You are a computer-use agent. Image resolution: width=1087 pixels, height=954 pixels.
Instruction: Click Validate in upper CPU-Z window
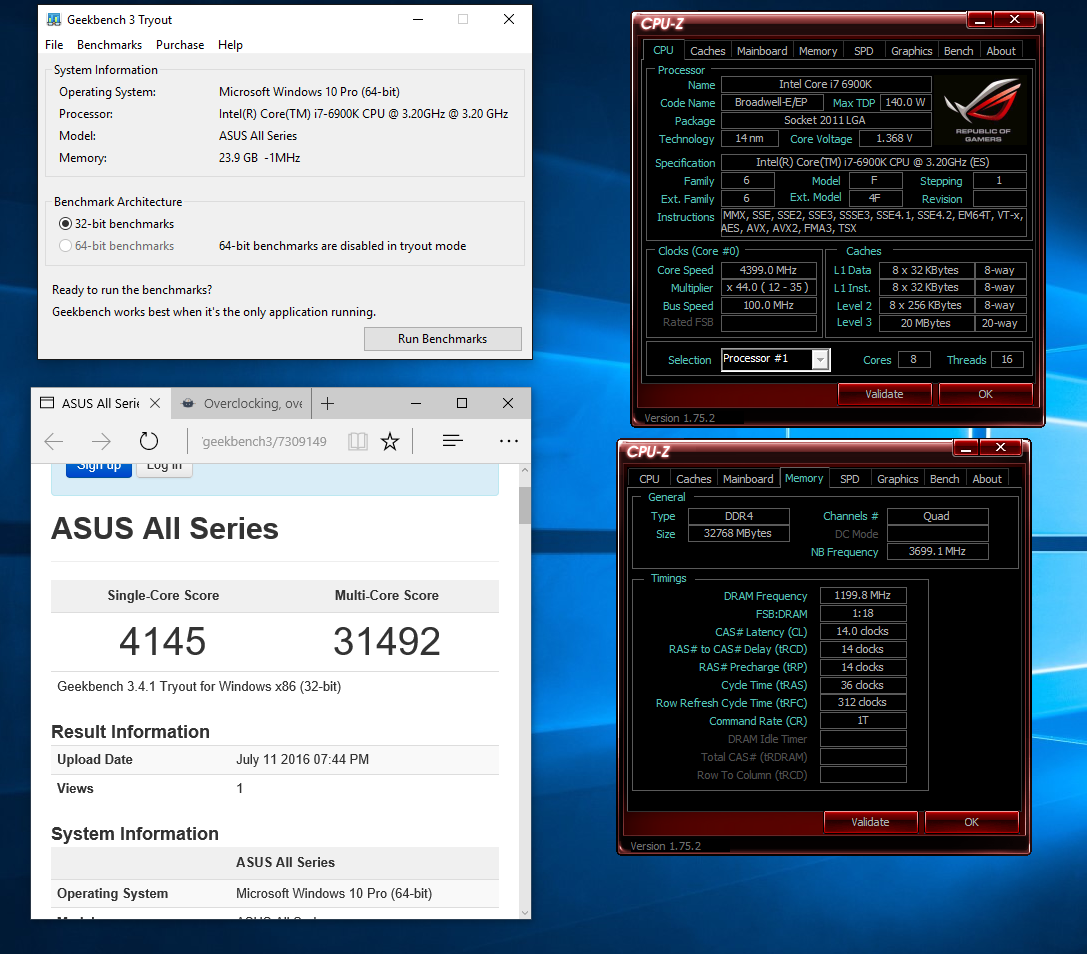885,394
